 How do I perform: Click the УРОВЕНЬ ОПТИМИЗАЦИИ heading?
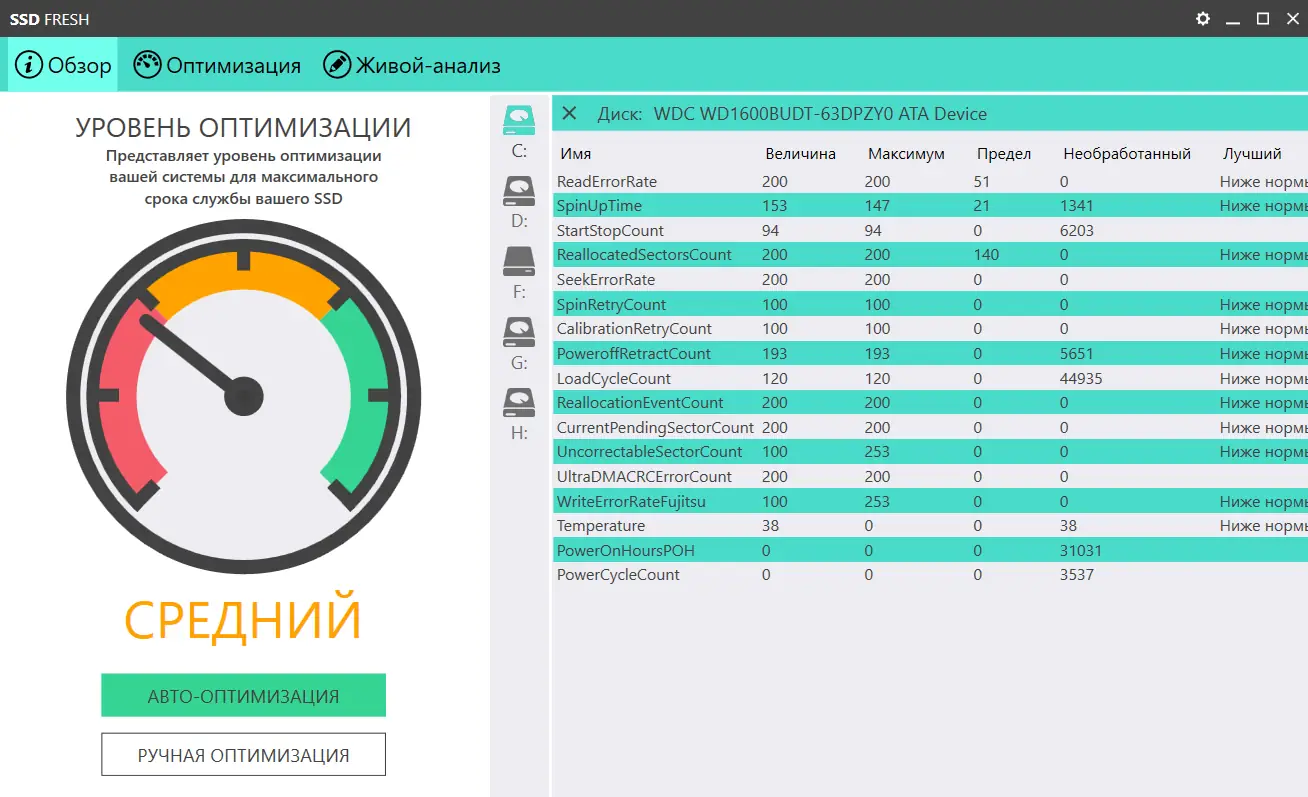243,128
